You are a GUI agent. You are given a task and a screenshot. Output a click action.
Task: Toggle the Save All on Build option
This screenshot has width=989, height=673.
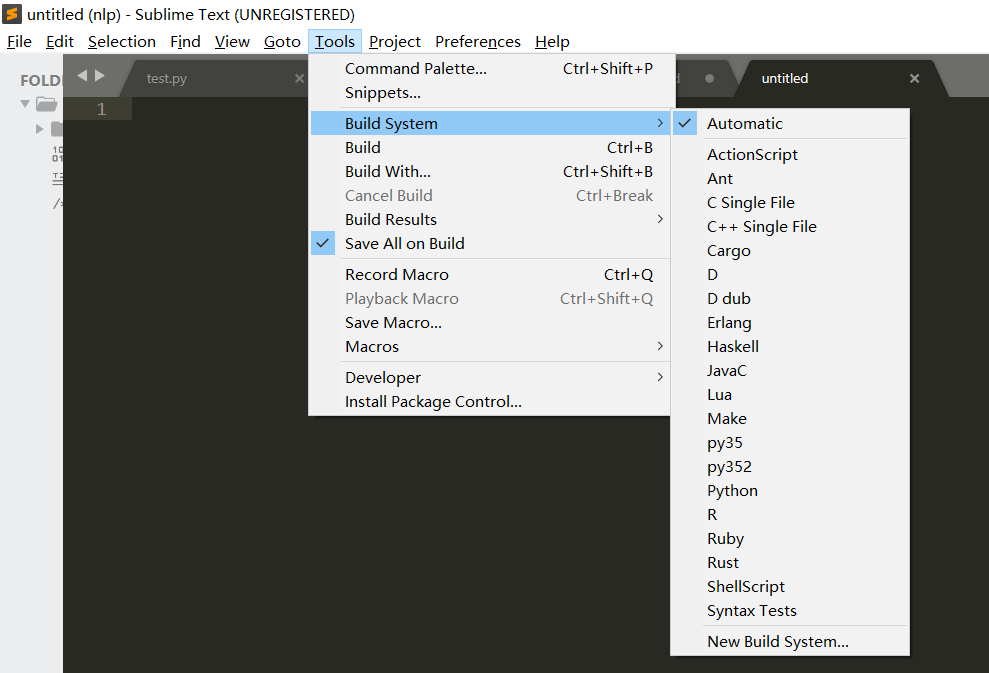[404, 243]
